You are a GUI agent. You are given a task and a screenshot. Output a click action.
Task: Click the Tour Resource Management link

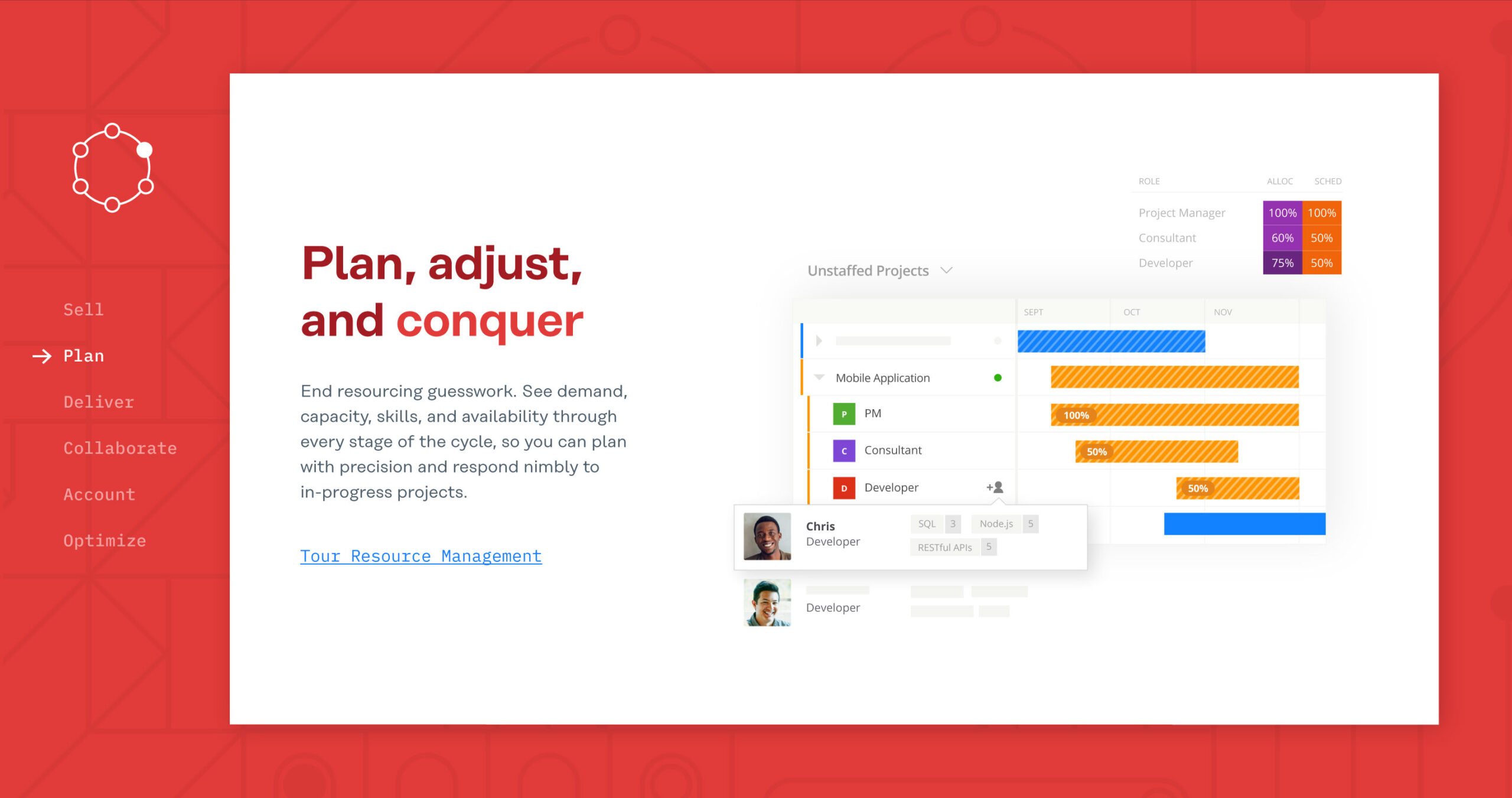coord(420,555)
